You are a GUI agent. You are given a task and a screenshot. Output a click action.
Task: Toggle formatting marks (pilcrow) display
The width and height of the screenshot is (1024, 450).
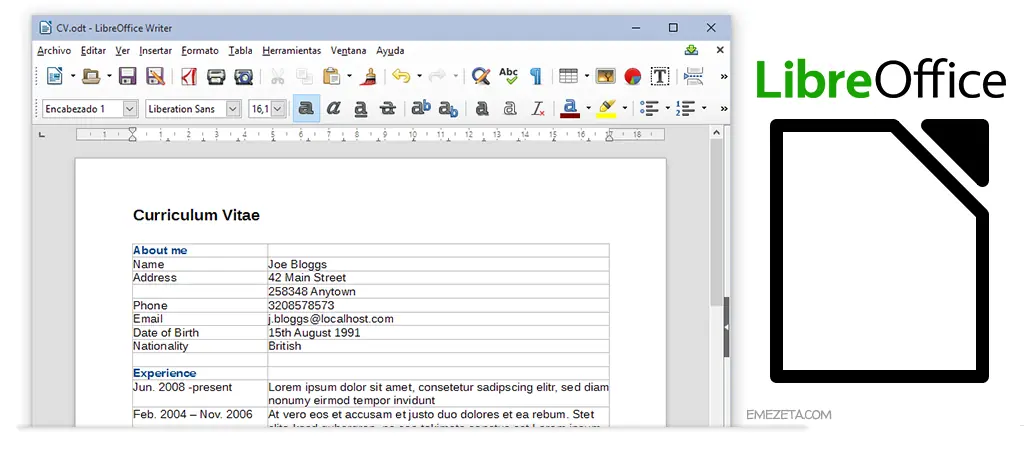tap(536, 76)
